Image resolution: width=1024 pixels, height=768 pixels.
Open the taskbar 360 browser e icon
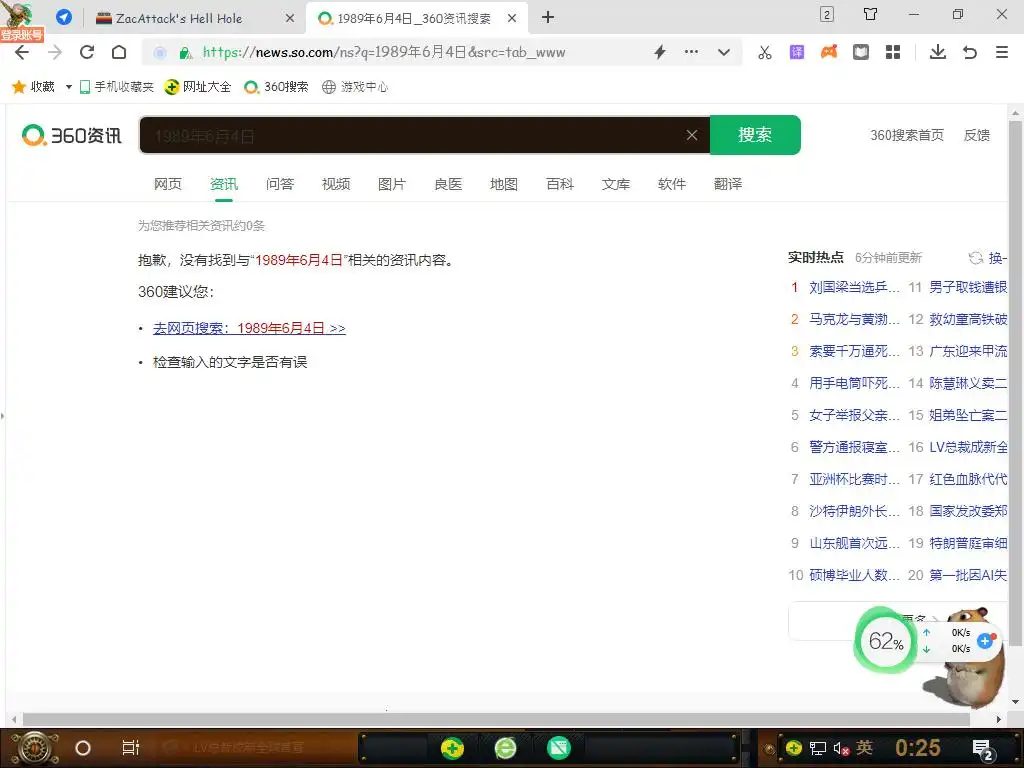[505, 748]
